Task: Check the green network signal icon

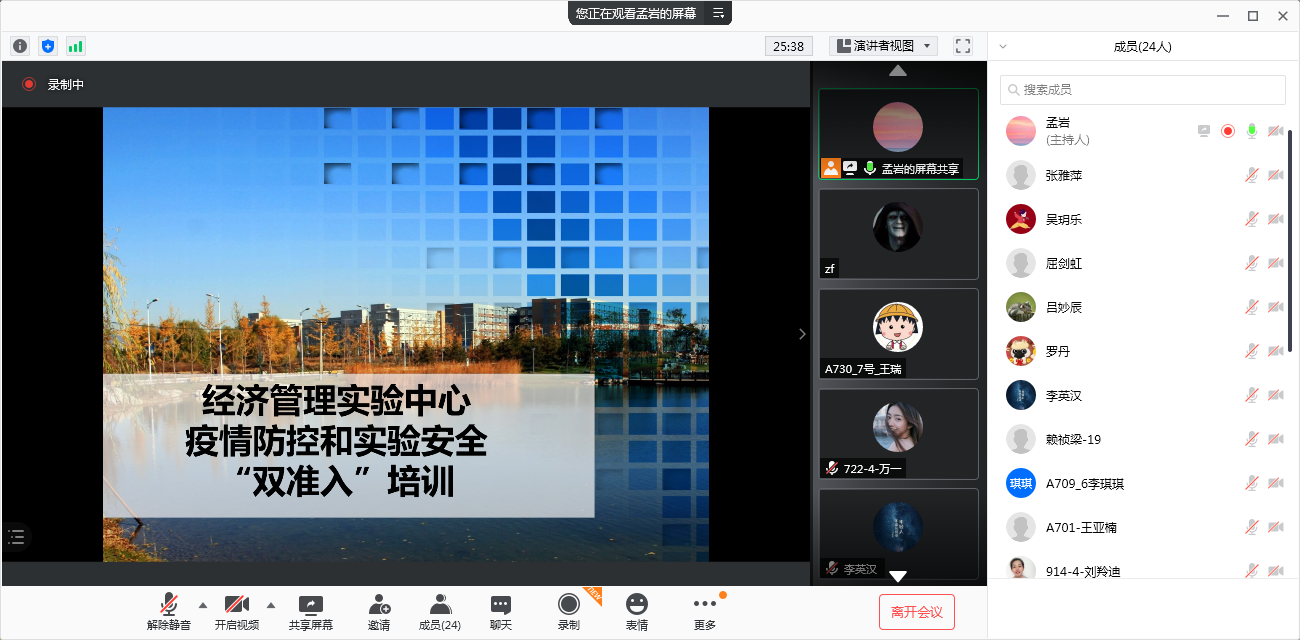Action: [76, 46]
